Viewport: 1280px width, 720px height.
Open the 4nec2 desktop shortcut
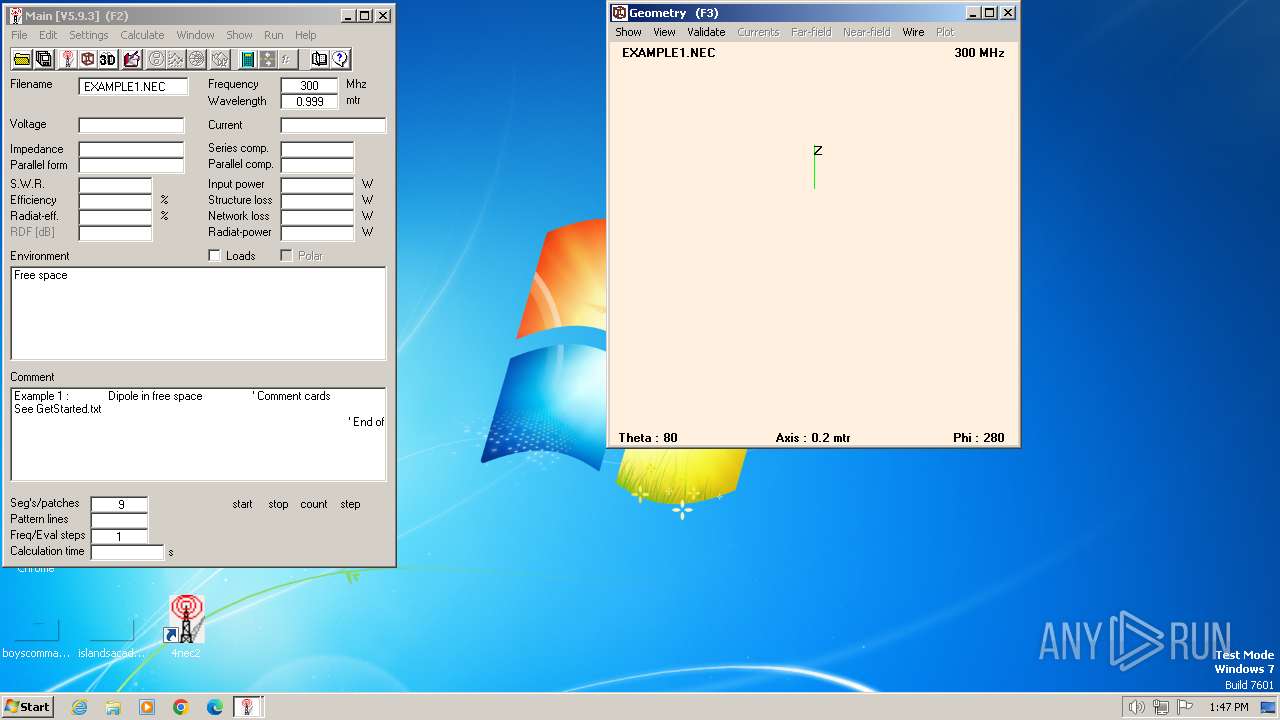pyautogui.click(x=185, y=627)
